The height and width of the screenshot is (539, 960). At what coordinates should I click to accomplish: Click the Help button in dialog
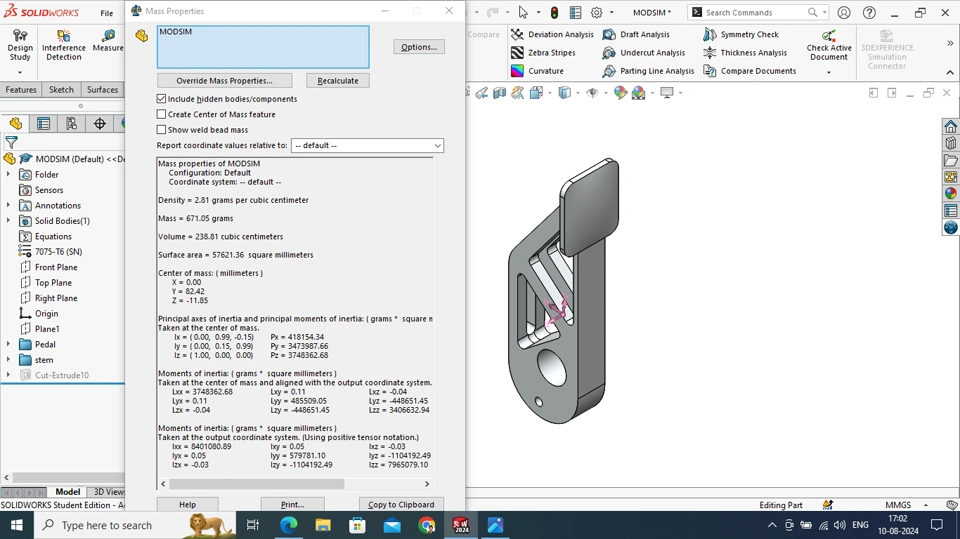187,505
